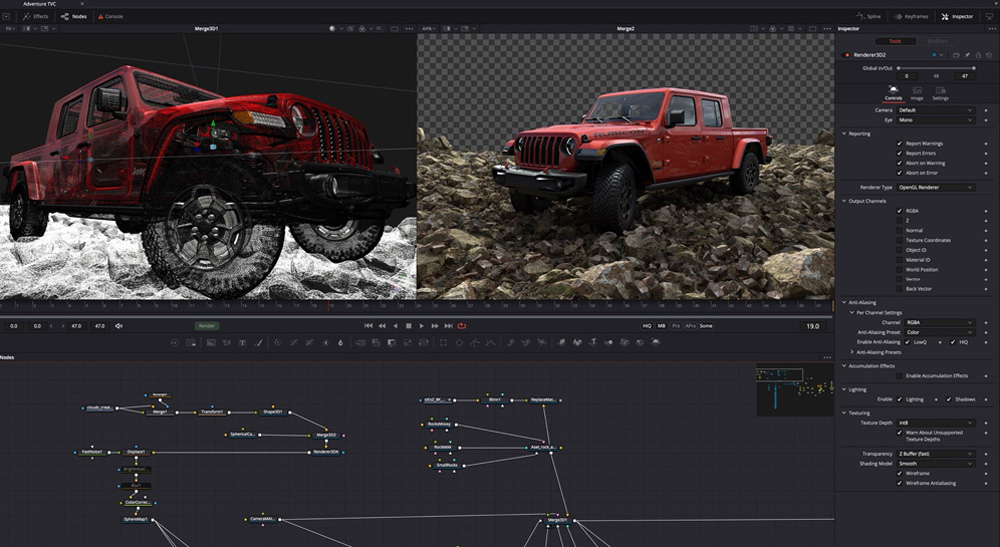The width and height of the screenshot is (1000, 547).
Task: Open the Transparency dropdown
Action: click(936, 454)
